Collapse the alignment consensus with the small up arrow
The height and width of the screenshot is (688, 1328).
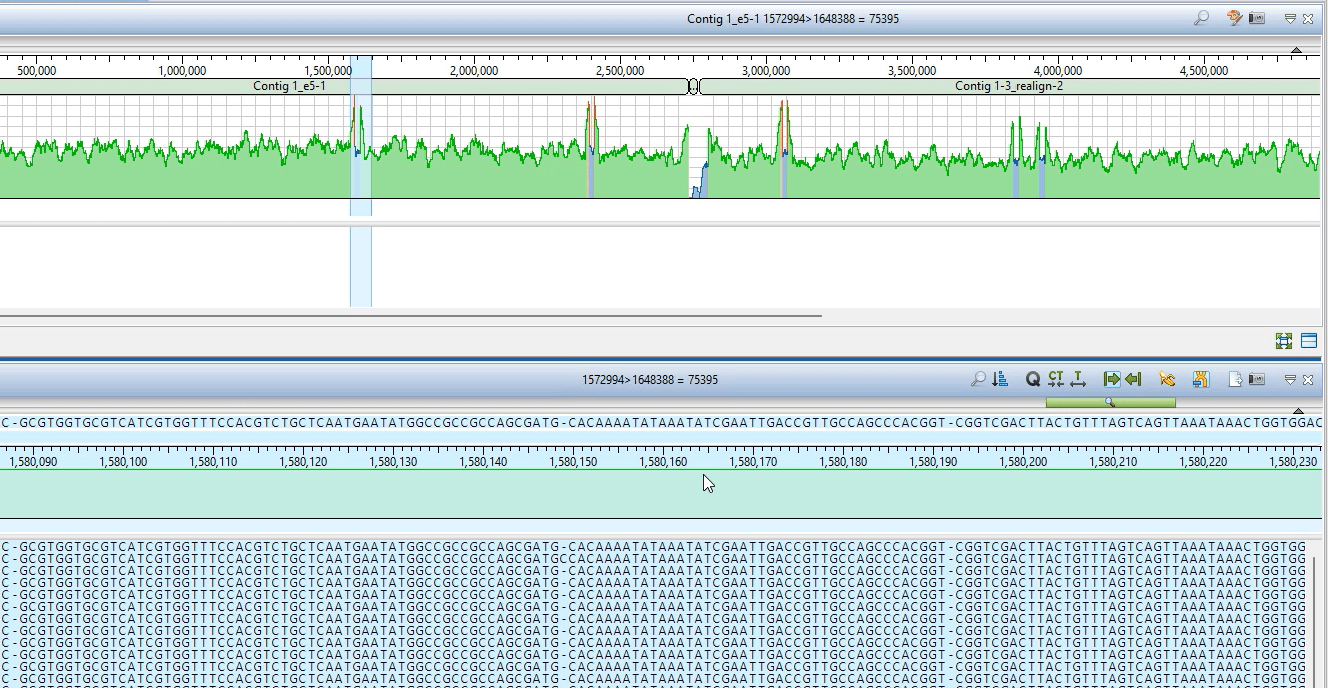[1298, 411]
